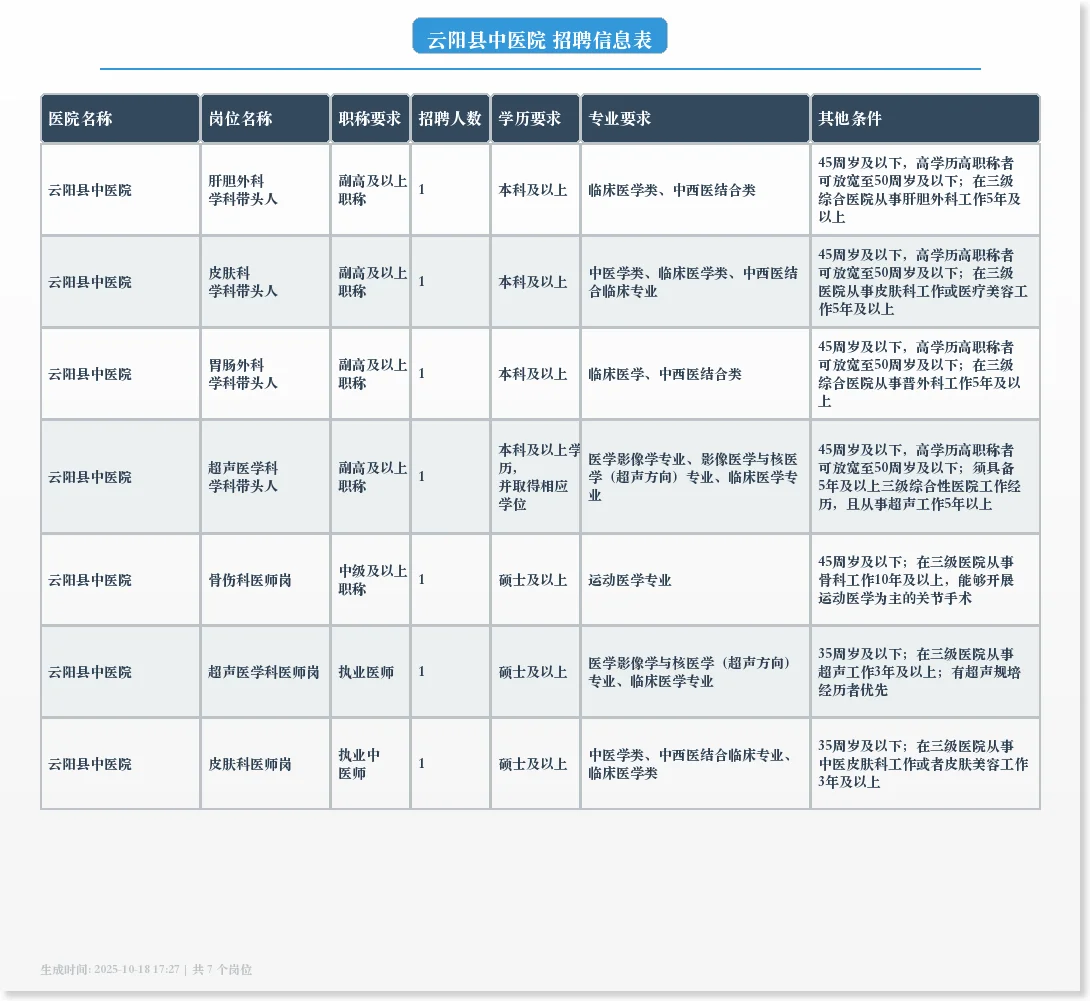Click footer 生成时间 2025-10-18 17:27 text

tap(110, 969)
